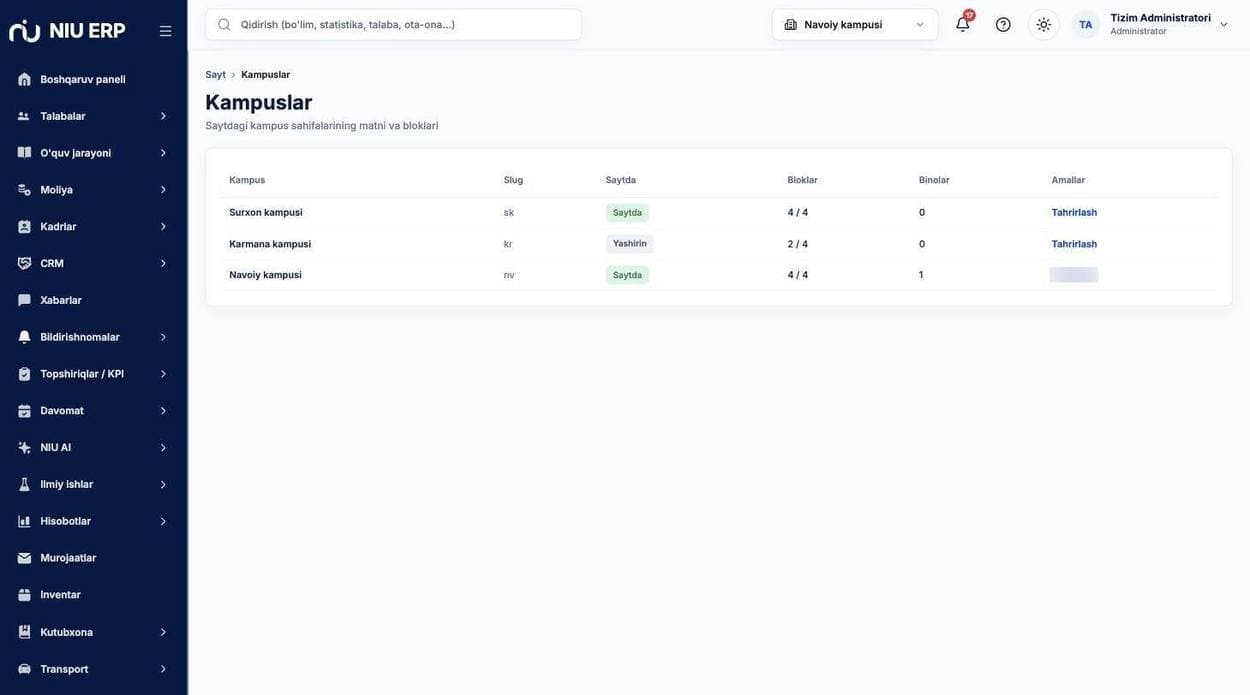Click the Saytda badge in Surxon kampusi row
Viewport: 1250px width, 695px height.
pyautogui.click(x=627, y=213)
